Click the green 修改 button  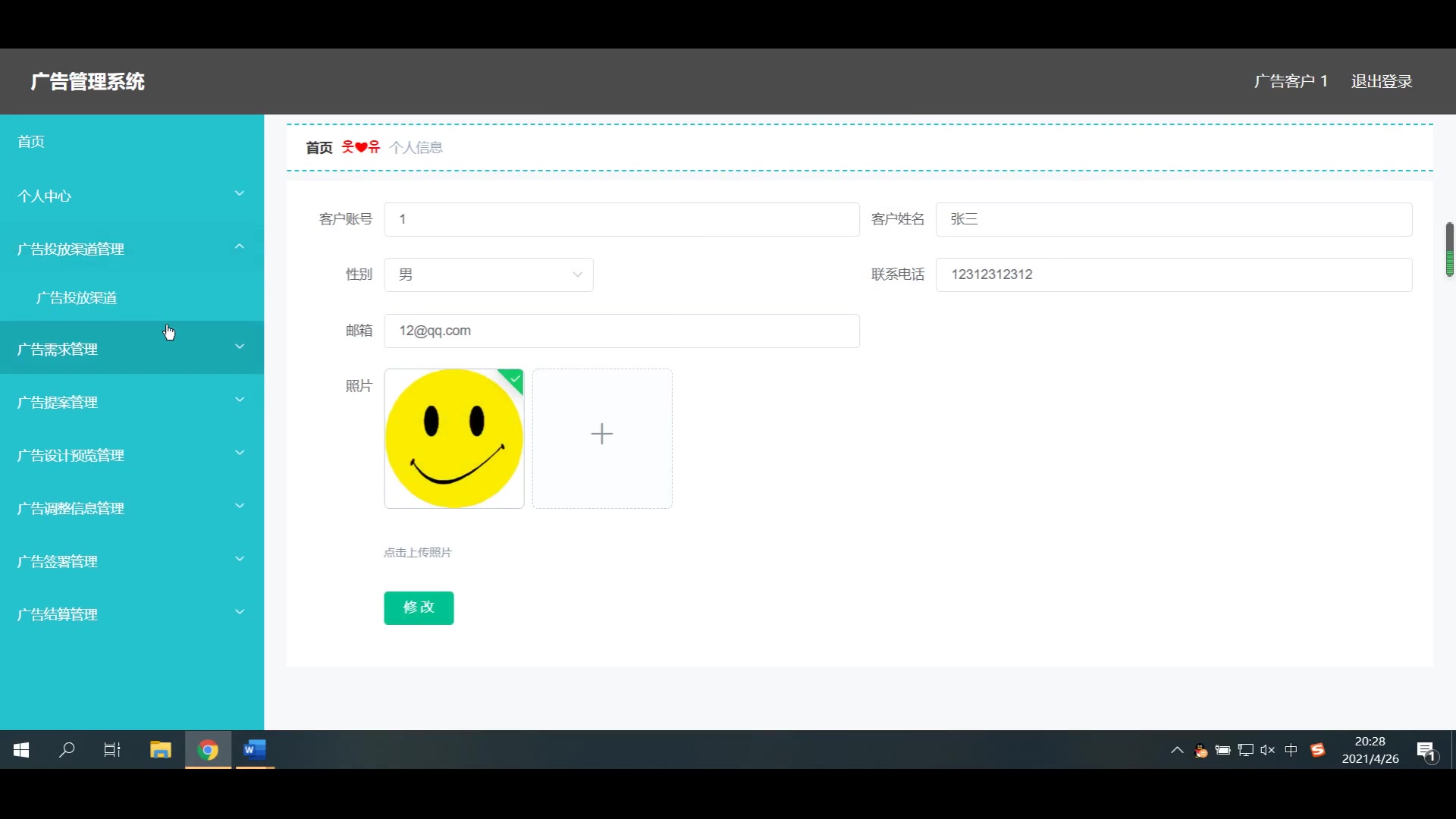coord(419,607)
